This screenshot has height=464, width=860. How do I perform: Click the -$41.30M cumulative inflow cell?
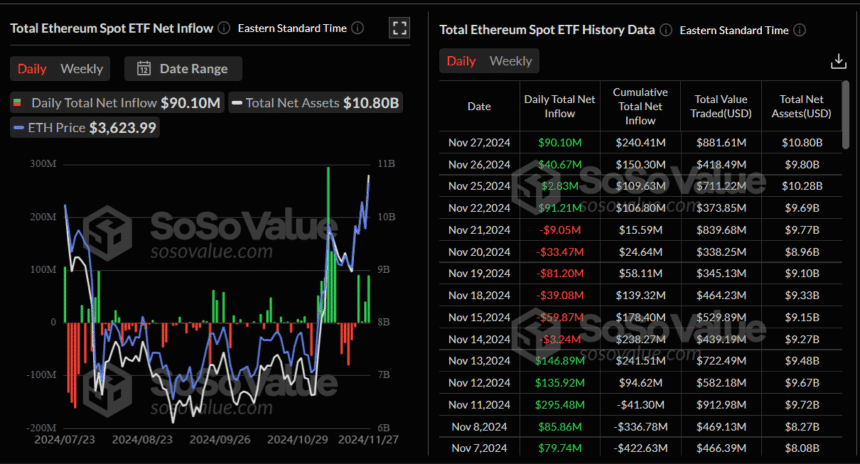pyautogui.click(x=640, y=405)
